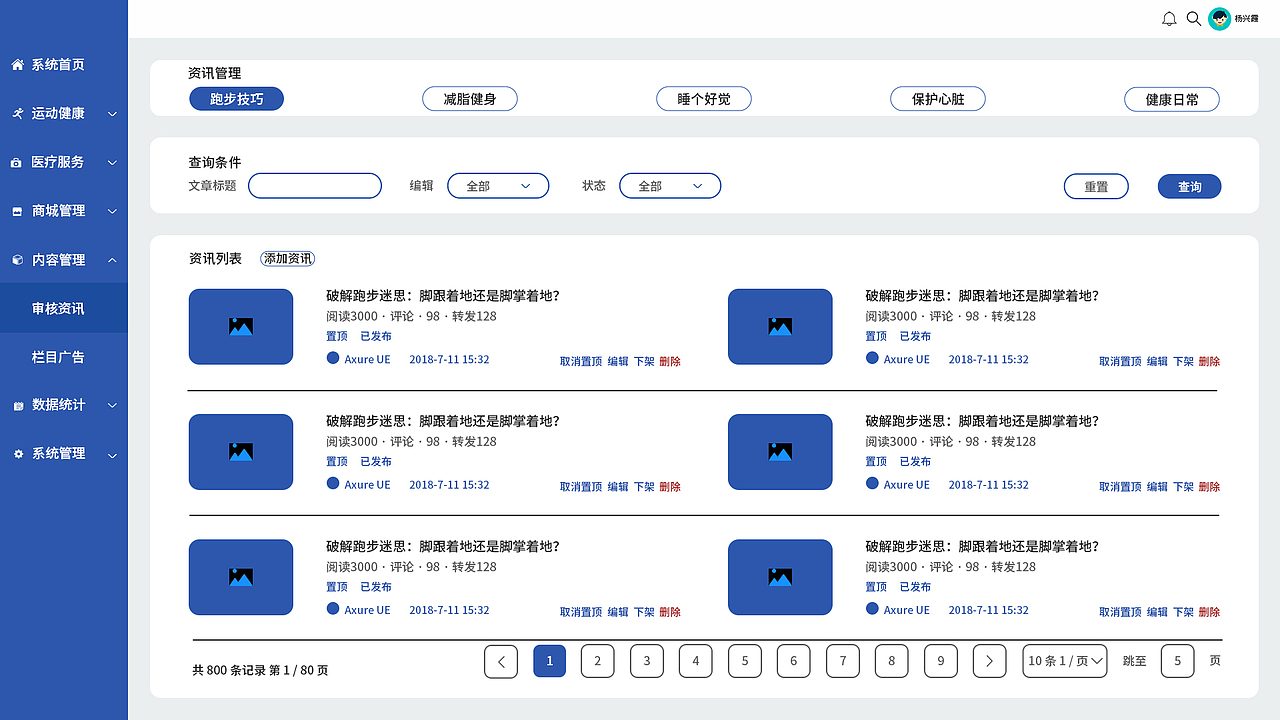Image resolution: width=1280 pixels, height=720 pixels.
Task: Select the 数据统计 sidebar icon
Action: [x=16, y=404]
